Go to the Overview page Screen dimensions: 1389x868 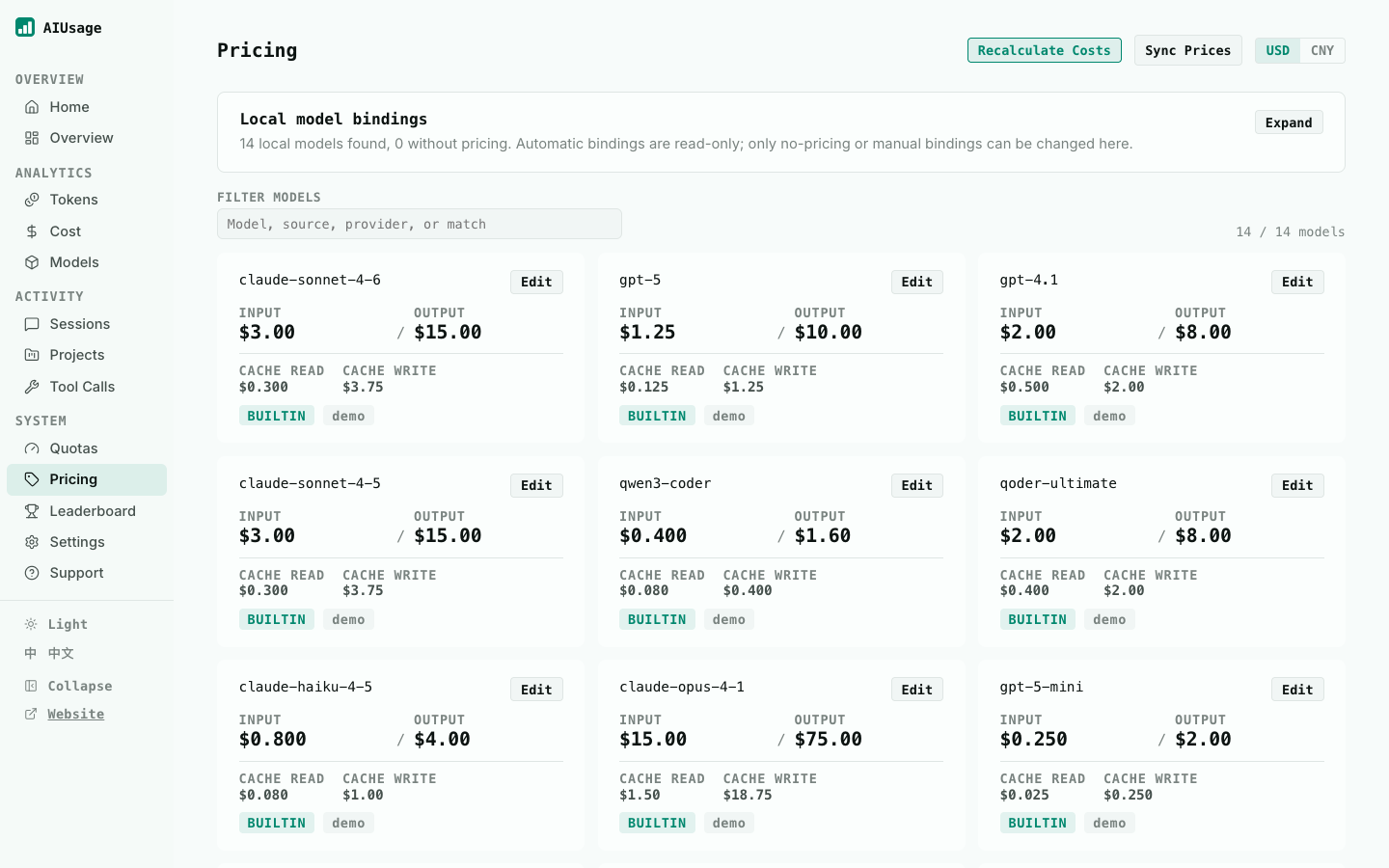tap(87, 138)
